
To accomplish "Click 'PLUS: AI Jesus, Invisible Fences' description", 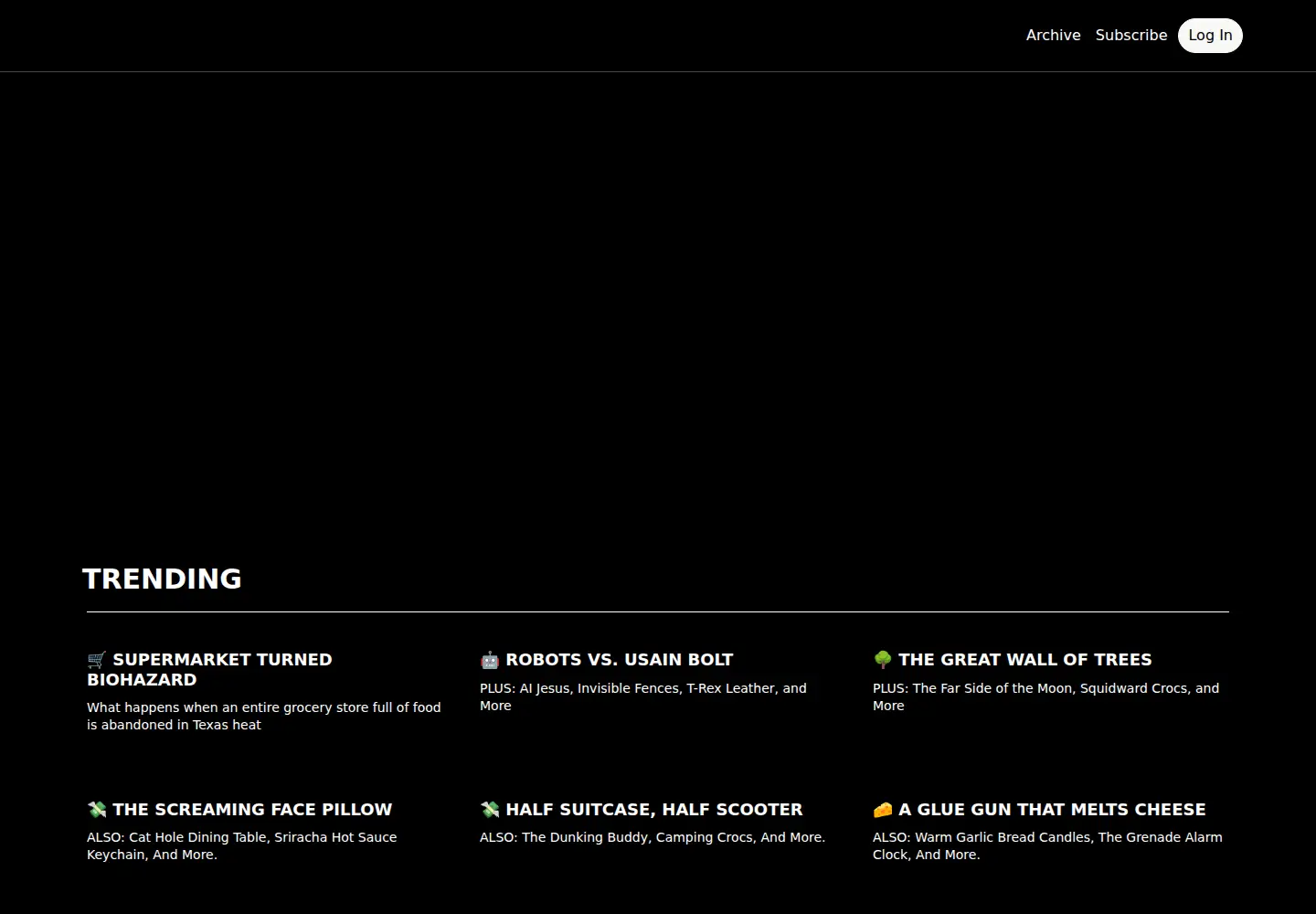I will 643,696.
